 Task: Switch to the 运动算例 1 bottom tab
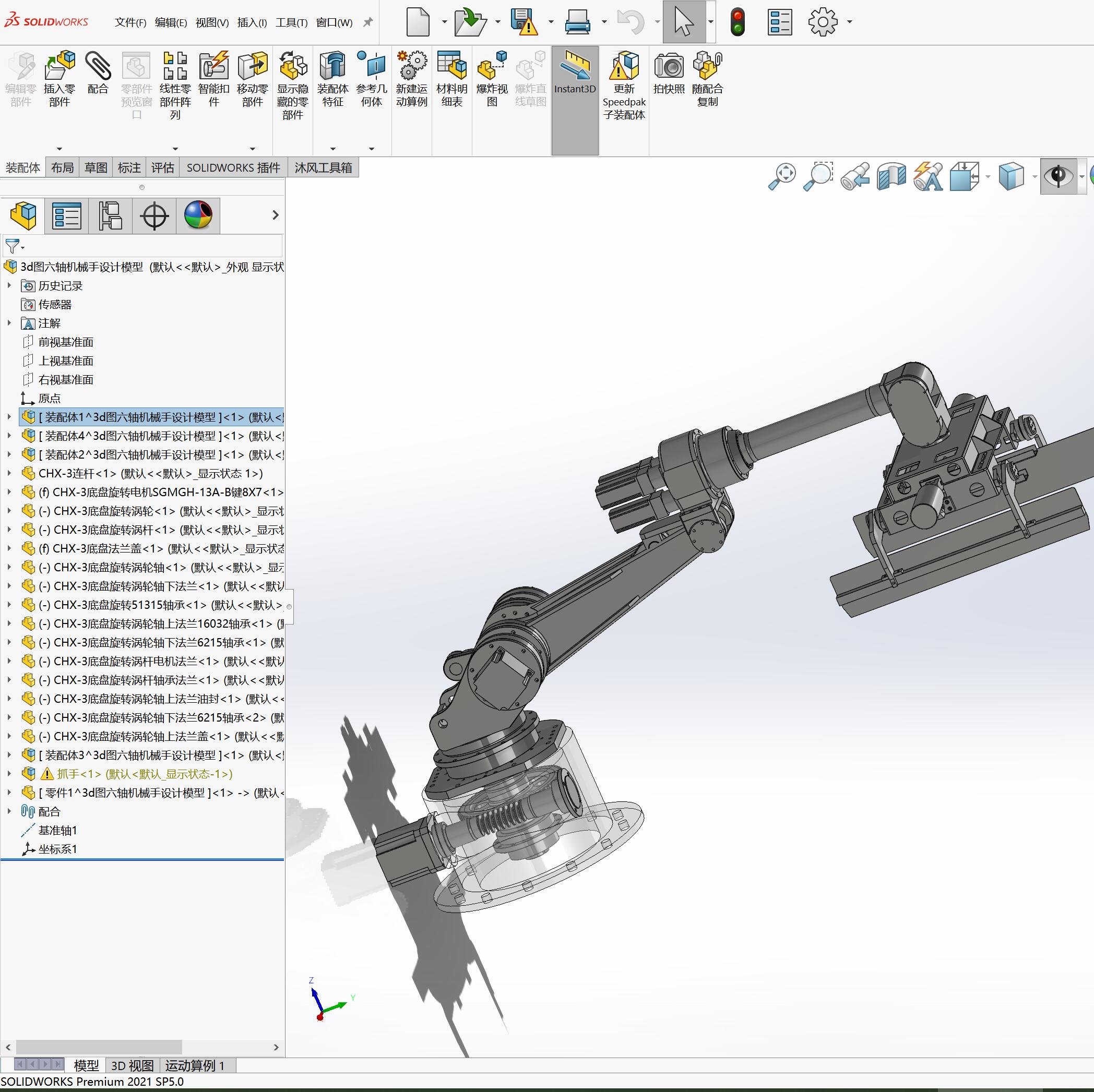195,1065
